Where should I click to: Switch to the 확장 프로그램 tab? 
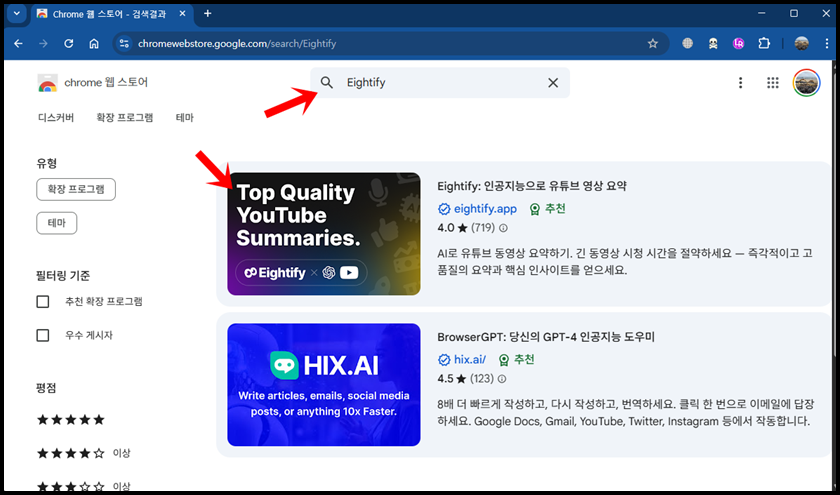[125, 117]
